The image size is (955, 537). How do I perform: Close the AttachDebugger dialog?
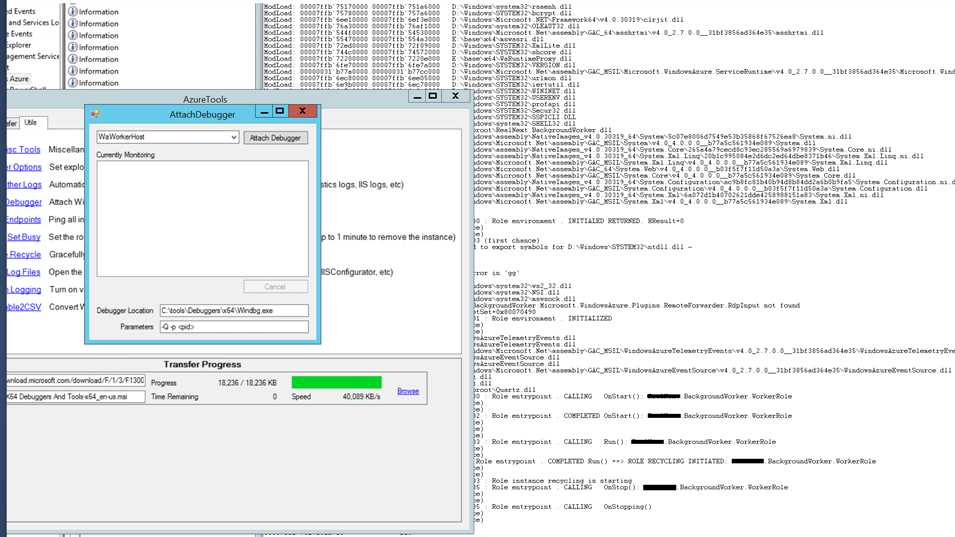[x=303, y=111]
